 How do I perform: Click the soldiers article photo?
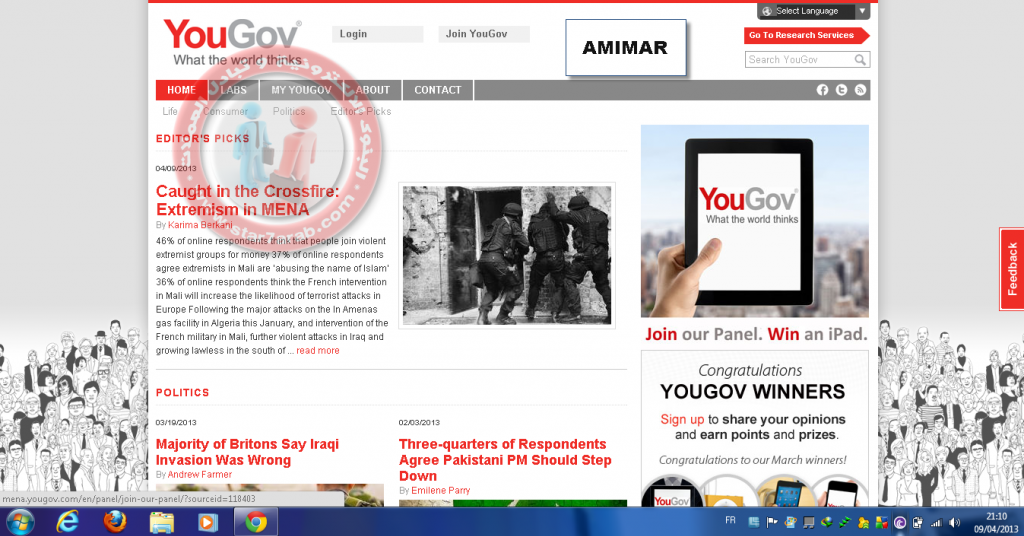point(507,255)
